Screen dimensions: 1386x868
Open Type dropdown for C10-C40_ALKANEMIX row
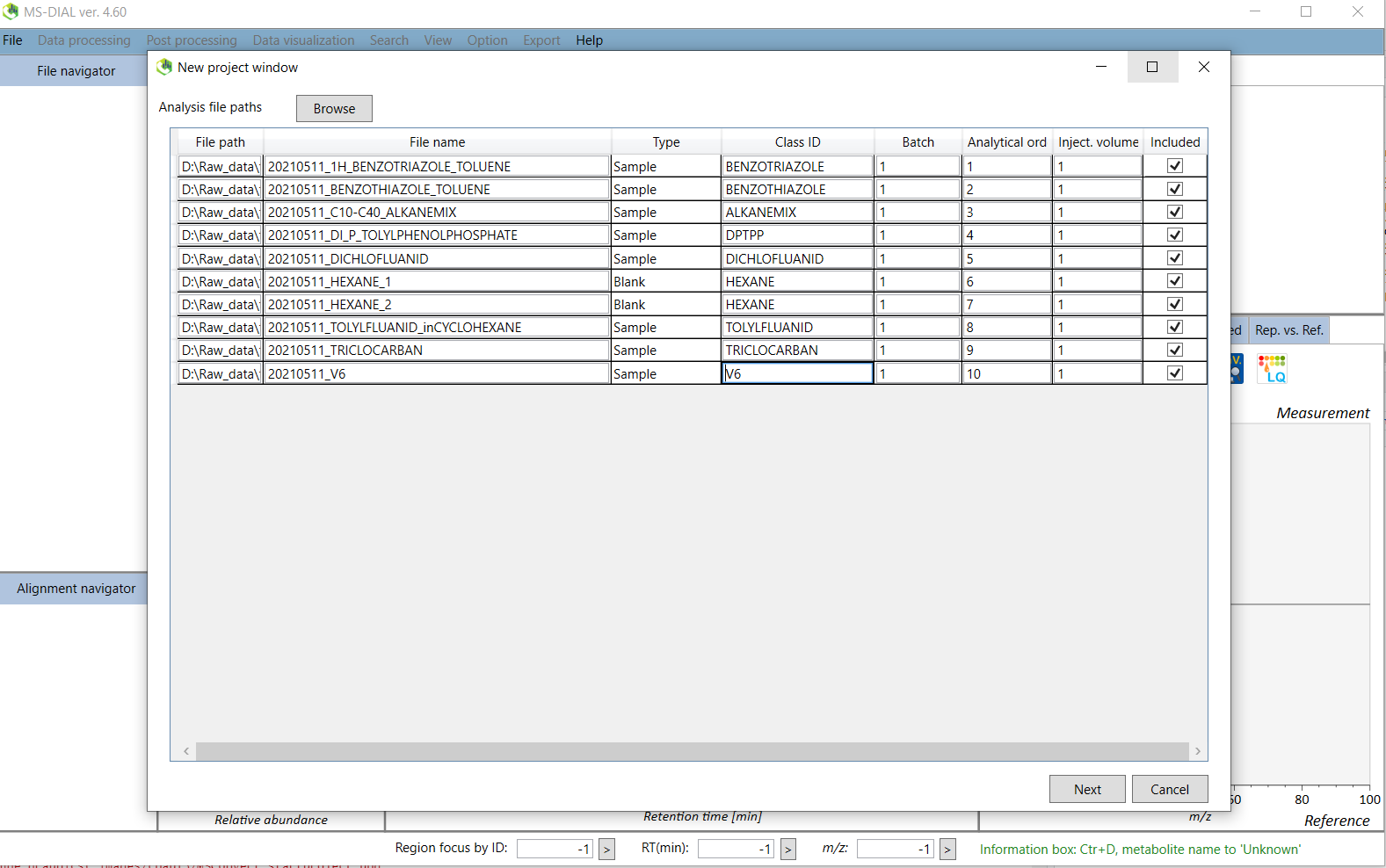click(x=665, y=212)
